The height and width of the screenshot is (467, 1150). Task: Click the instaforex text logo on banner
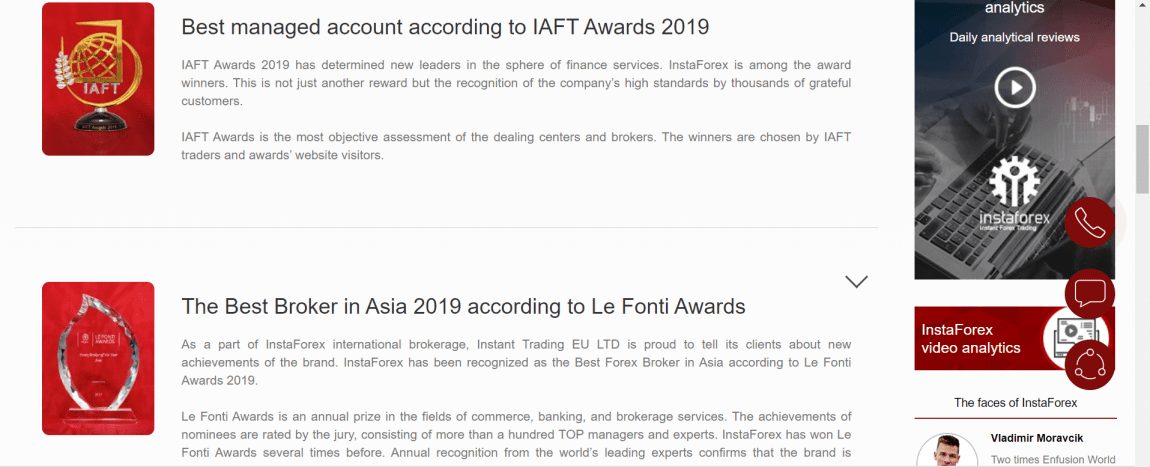(1014, 218)
